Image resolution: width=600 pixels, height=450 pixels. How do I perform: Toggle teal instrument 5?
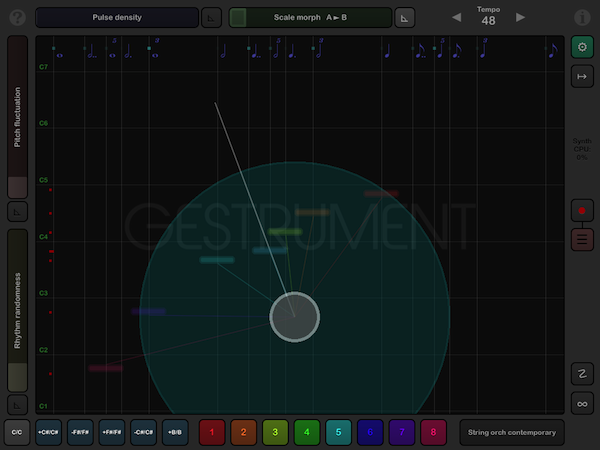click(x=339, y=432)
